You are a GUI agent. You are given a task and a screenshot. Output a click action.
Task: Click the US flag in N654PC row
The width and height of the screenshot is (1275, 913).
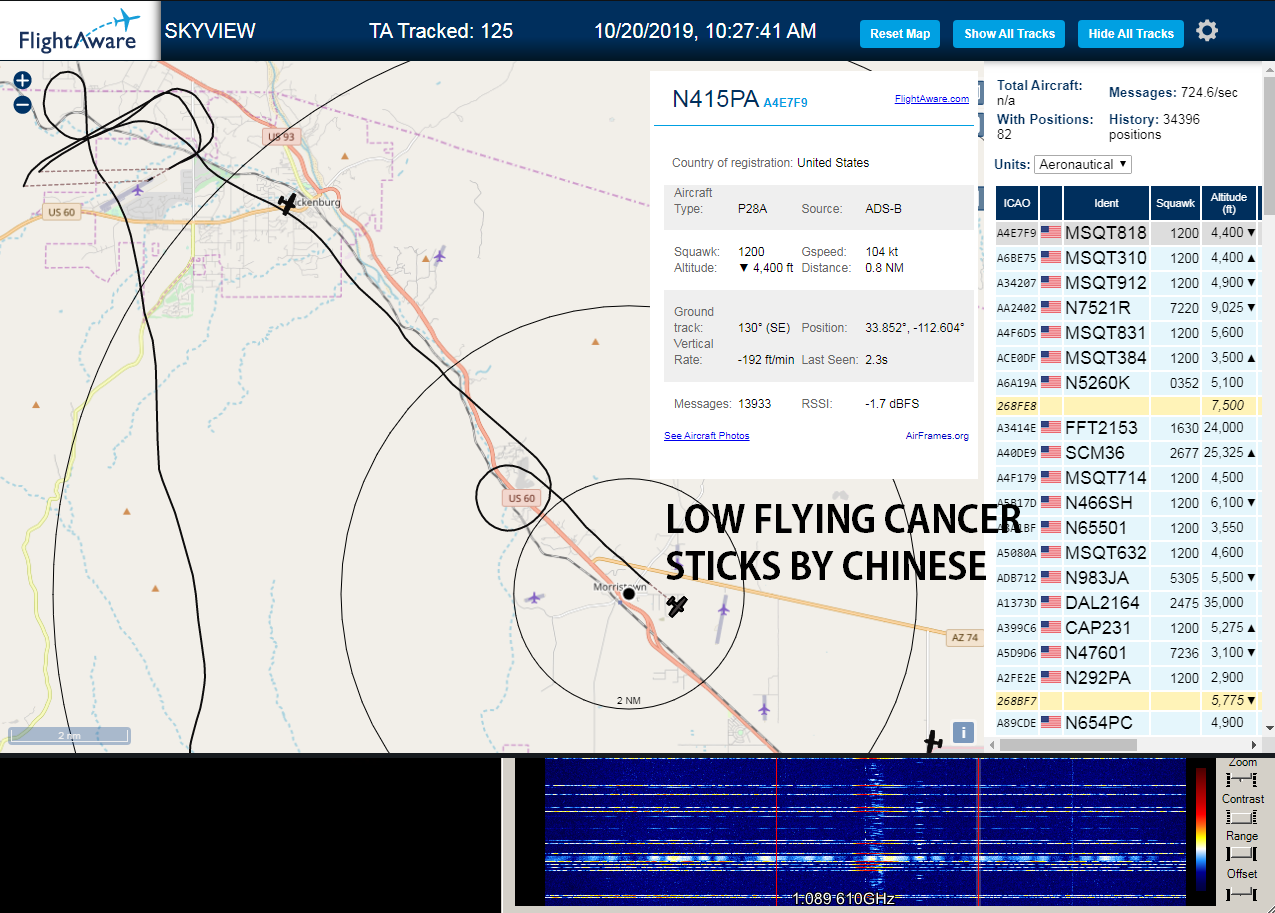1051,723
